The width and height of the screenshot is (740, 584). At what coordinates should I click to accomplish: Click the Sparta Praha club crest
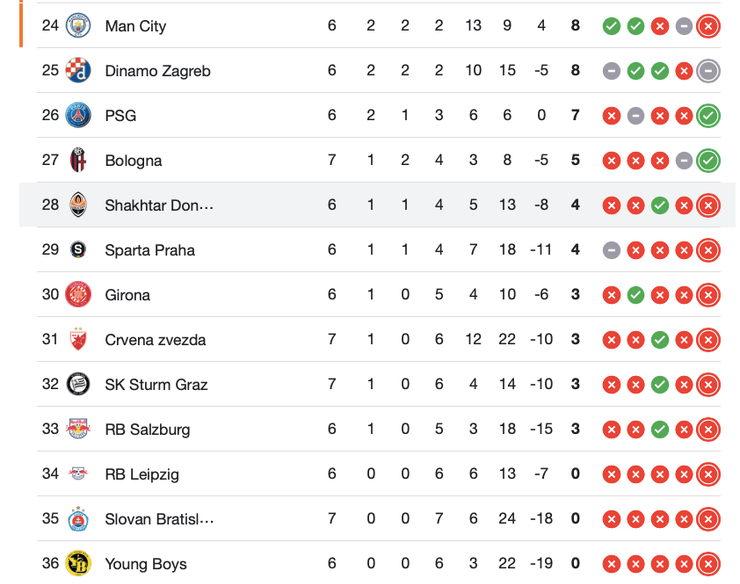(x=78, y=250)
